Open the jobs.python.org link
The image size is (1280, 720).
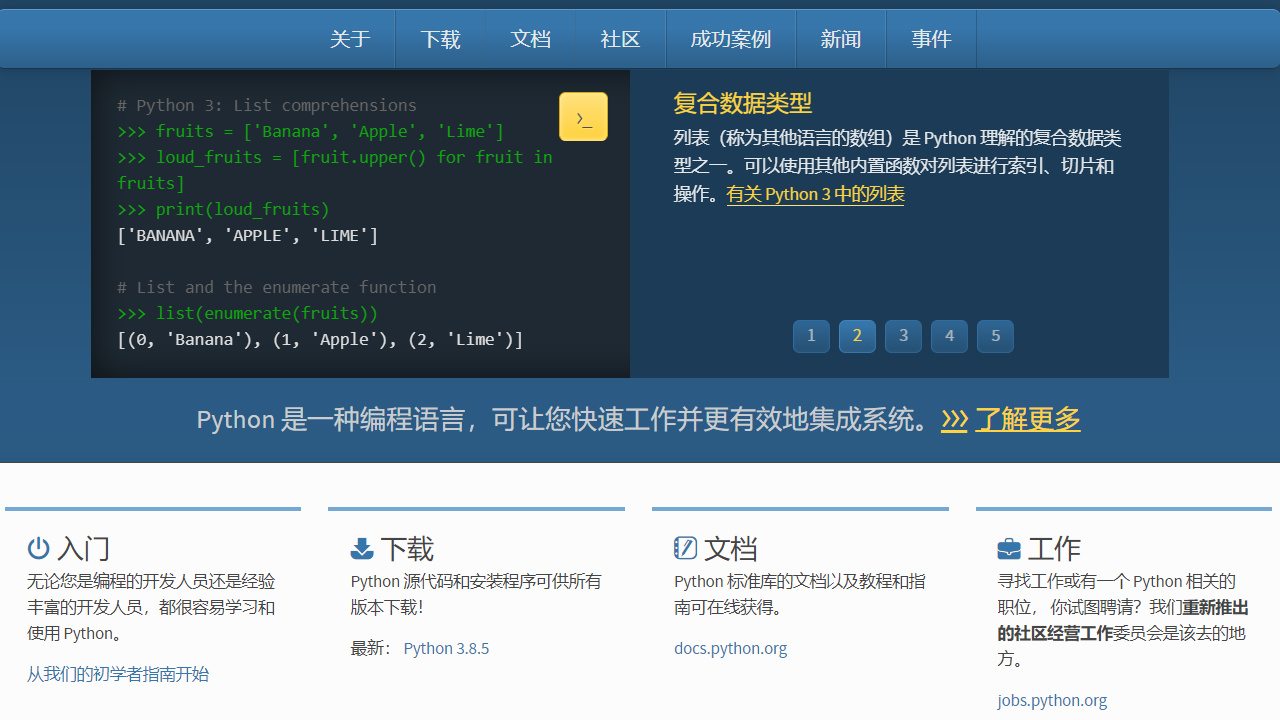(x=1052, y=700)
